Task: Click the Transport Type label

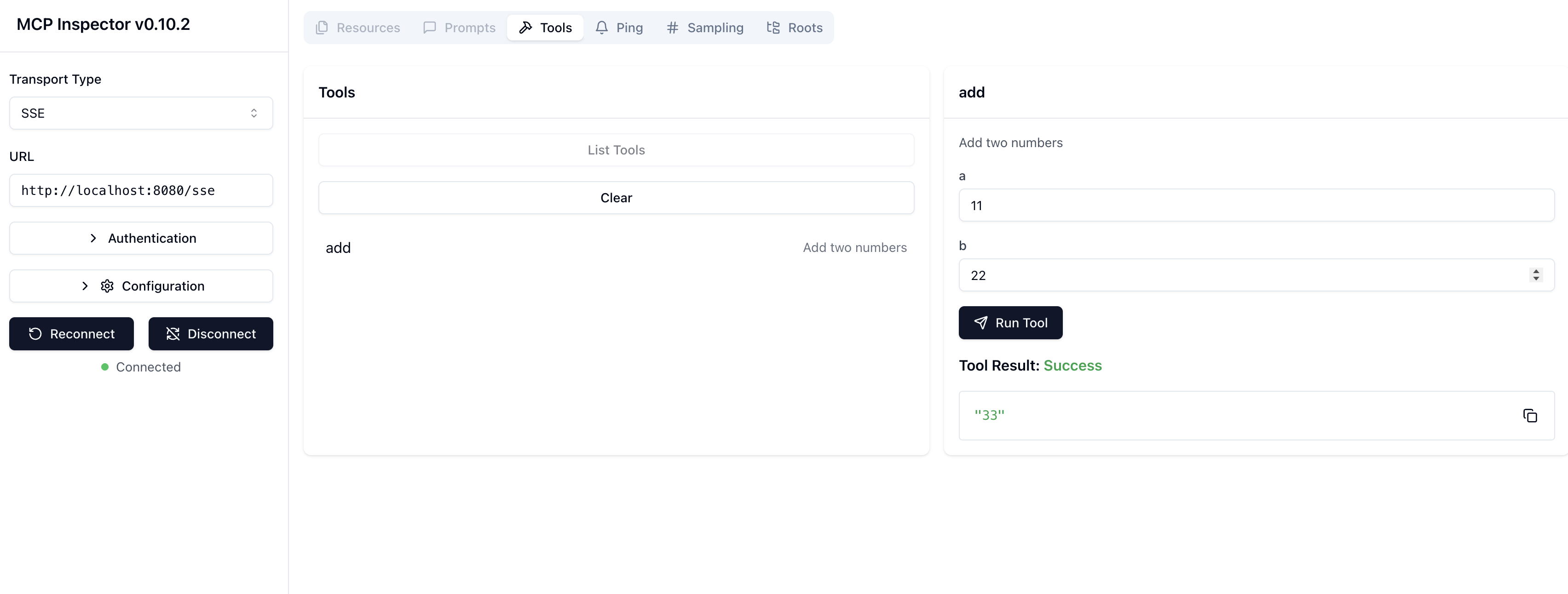Action: click(x=55, y=79)
